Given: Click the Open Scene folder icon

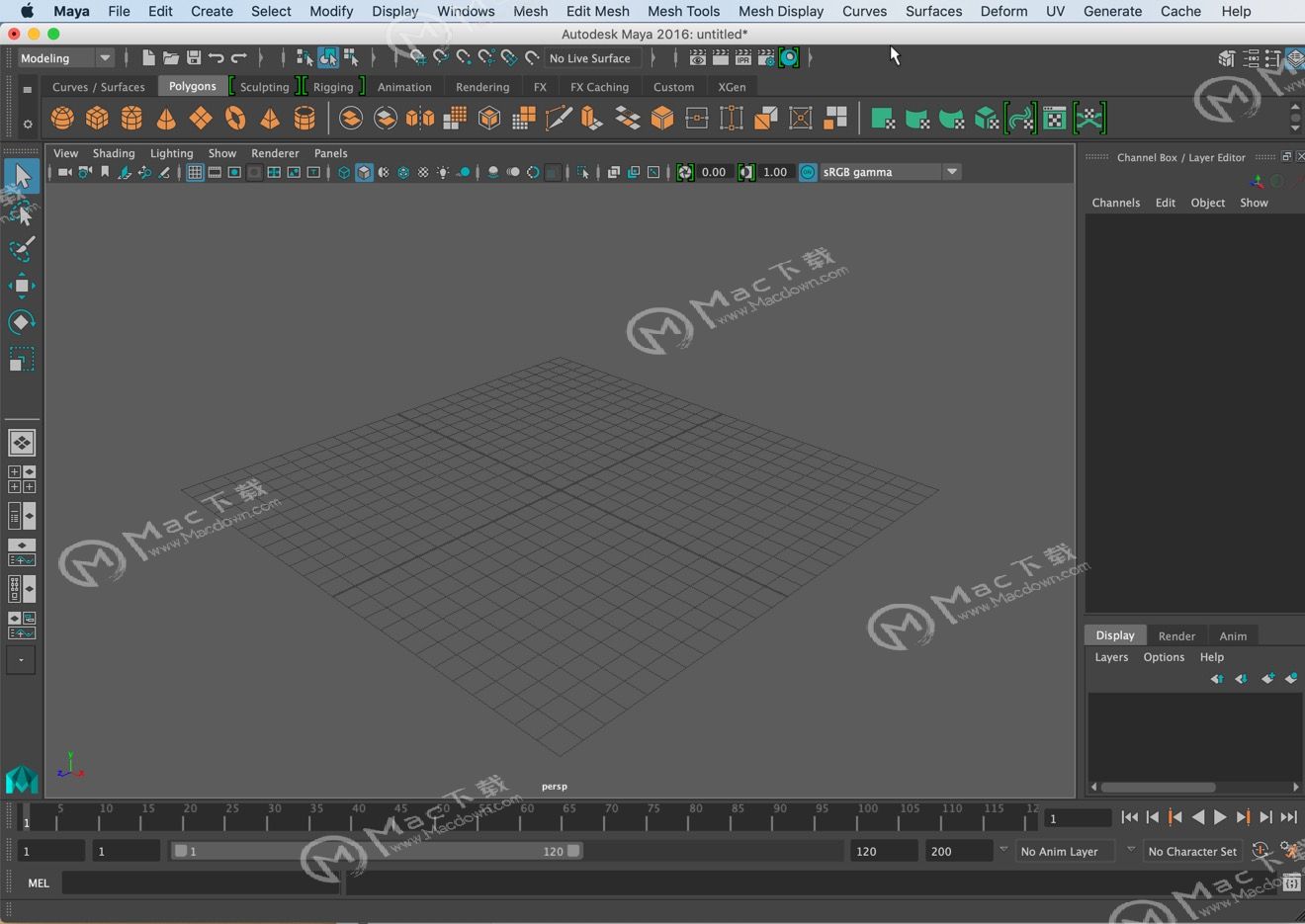Looking at the screenshot, I should pos(171,58).
